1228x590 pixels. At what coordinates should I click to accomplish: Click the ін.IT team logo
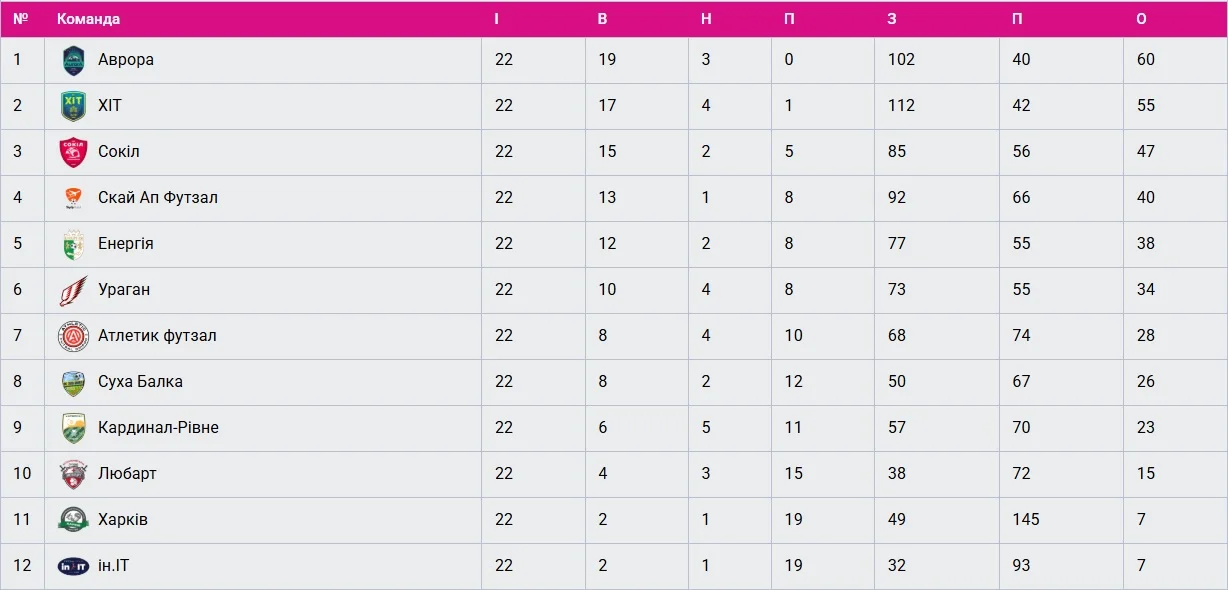pos(73,566)
